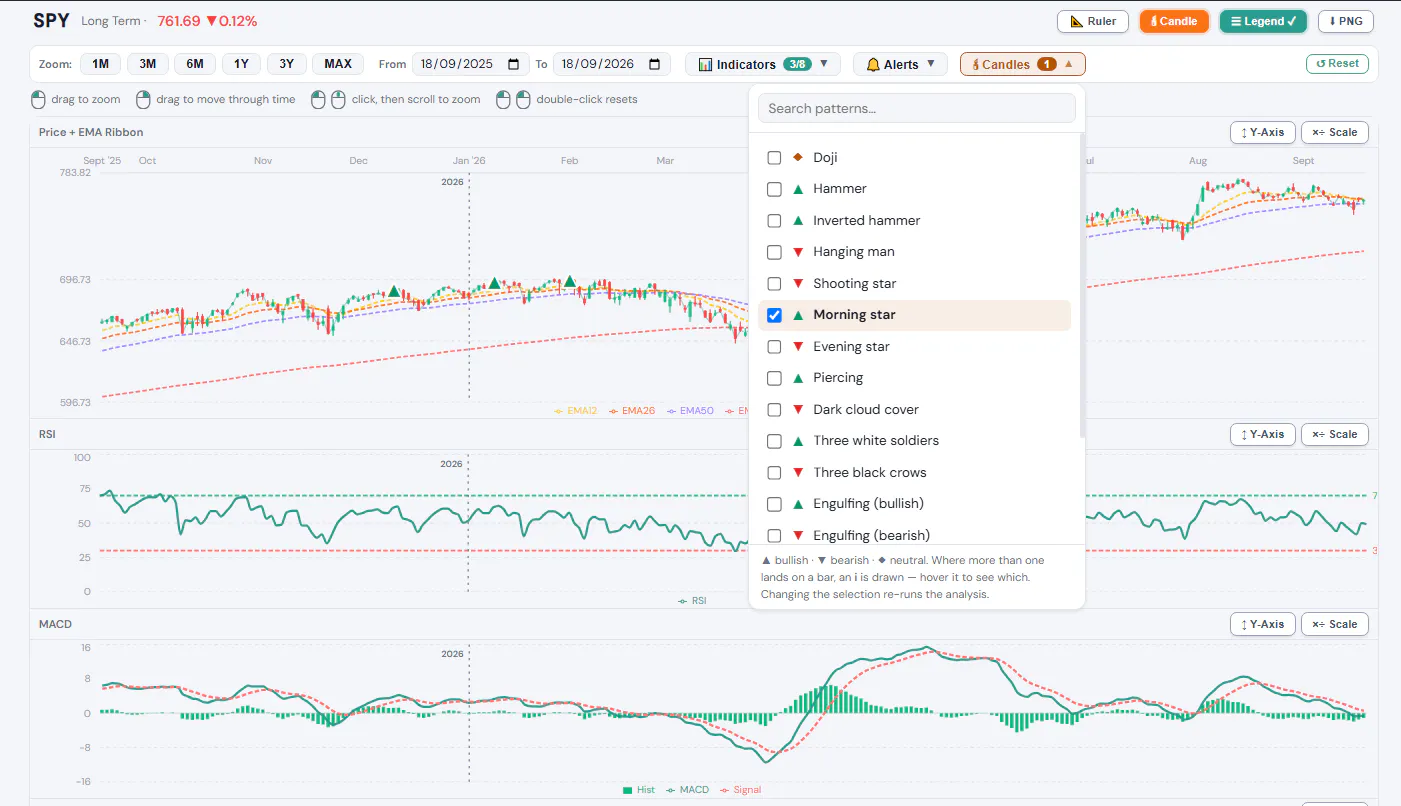Check the Hanging man checkbox
1401x806 pixels.
[774, 252]
